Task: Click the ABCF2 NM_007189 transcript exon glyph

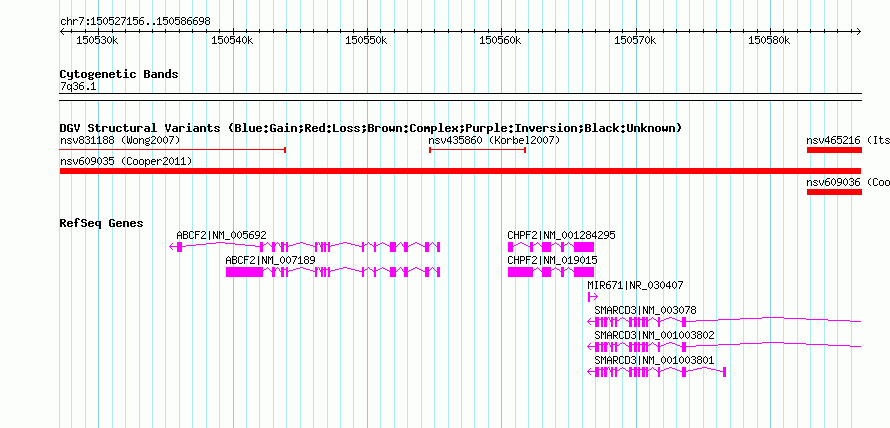Action: [x=333, y=272]
